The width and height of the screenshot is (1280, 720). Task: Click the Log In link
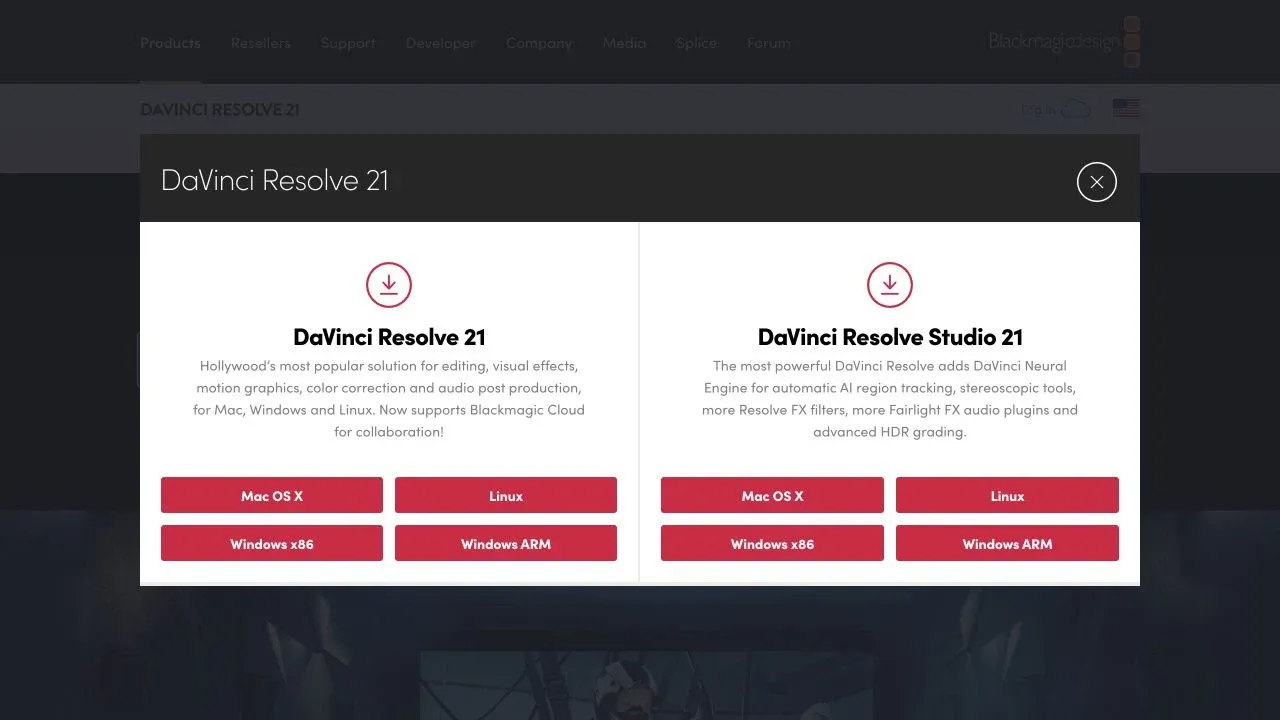1038,109
